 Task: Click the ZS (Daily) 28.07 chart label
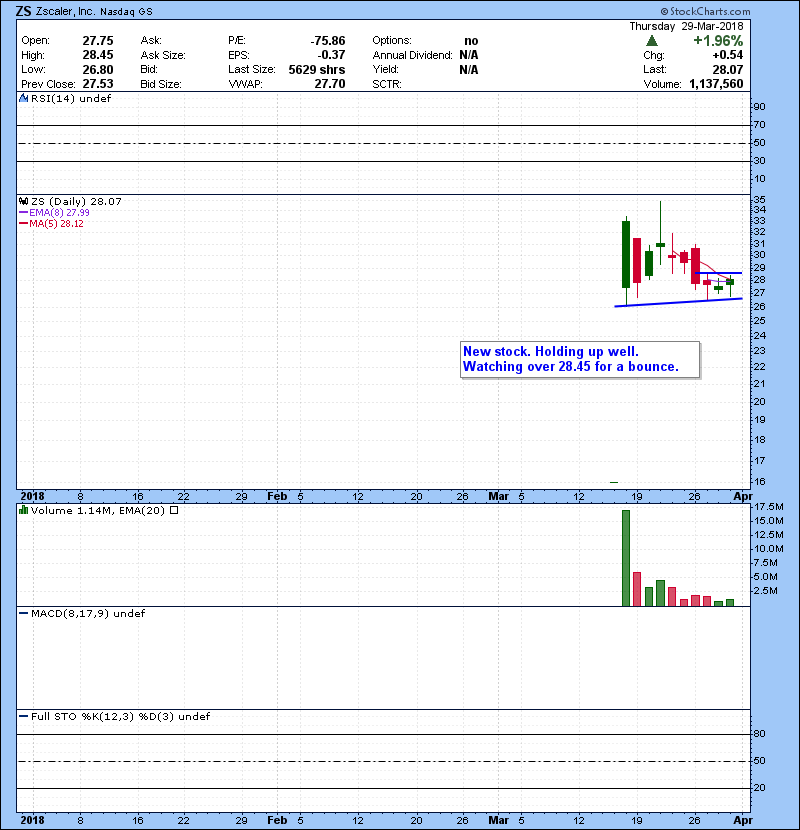76,201
